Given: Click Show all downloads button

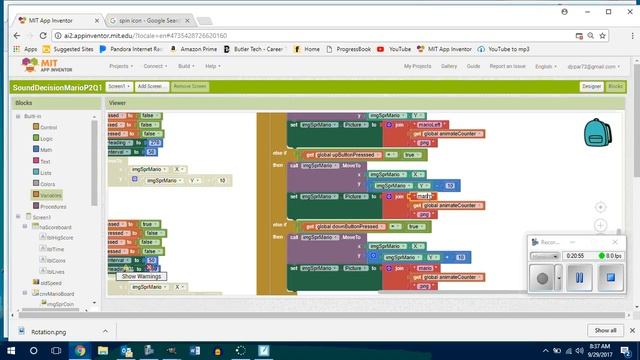Looking at the screenshot, I should click(x=605, y=330).
